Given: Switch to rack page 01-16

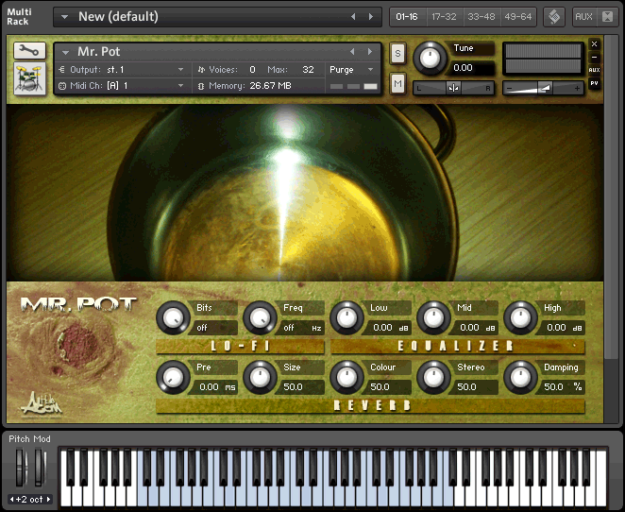Looking at the screenshot, I should tap(407, 17).
